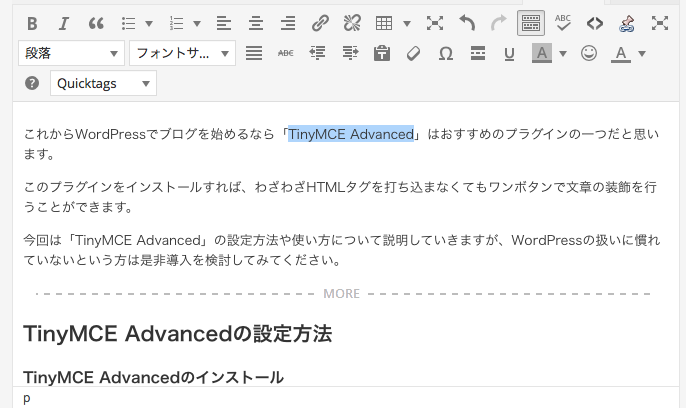Insert a numbered list
The height and width of the screenshot is (408, 686).
click(177, 23)
